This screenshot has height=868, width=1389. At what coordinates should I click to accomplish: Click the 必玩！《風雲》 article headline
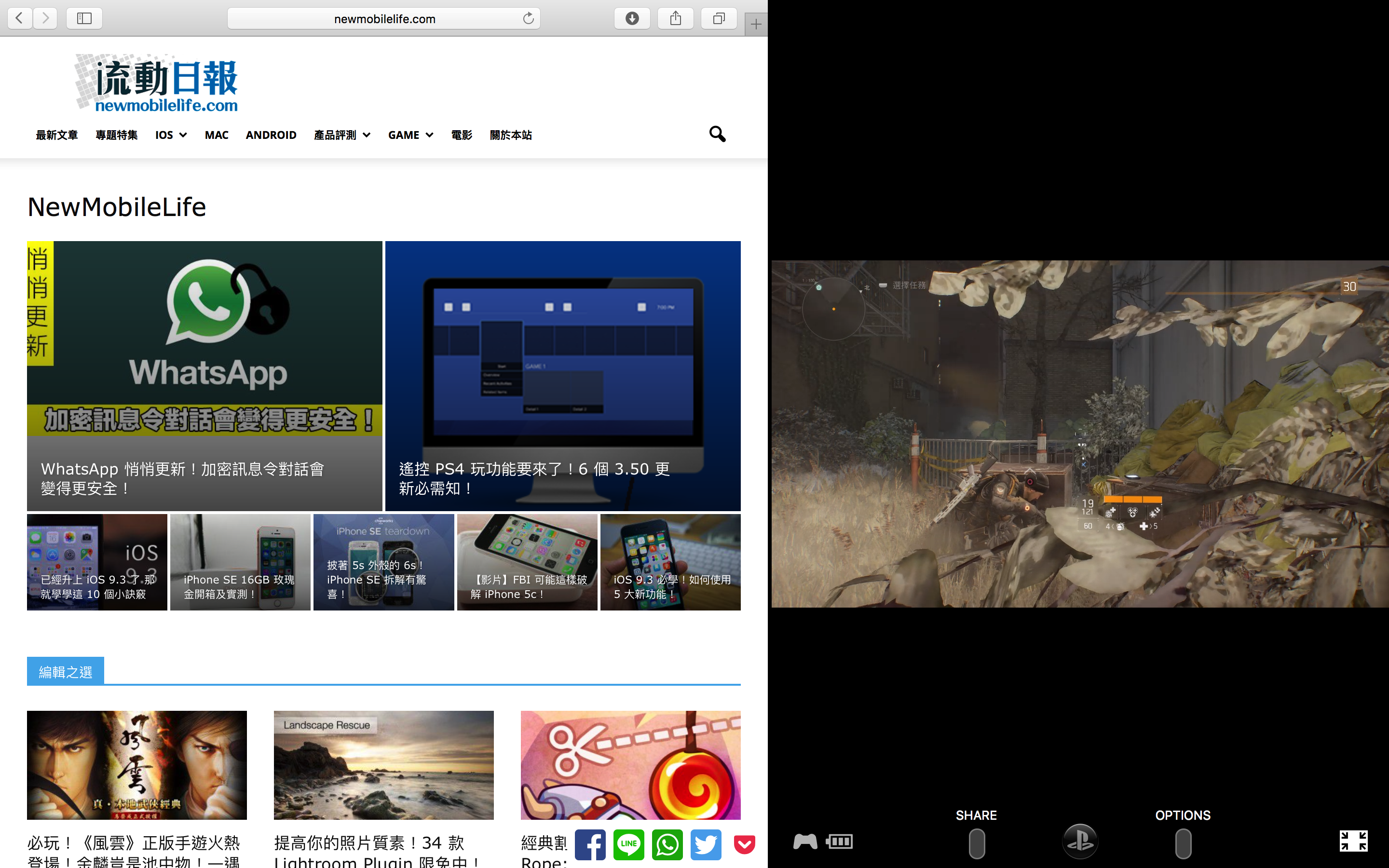tap(134, 851)
